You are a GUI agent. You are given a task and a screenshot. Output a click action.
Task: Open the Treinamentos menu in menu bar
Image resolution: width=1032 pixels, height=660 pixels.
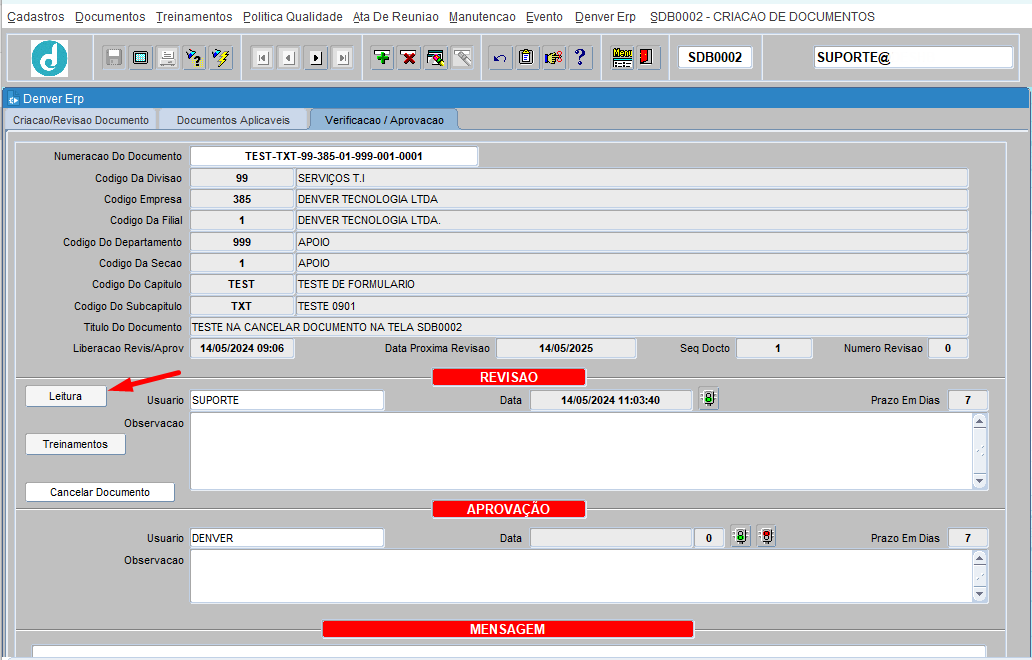pyautogui.click(x=194, y=16)
